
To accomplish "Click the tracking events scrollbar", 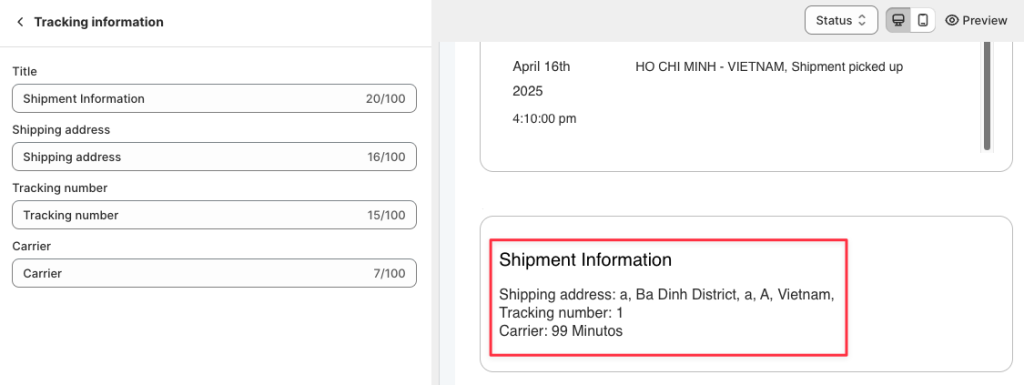I will click(x=987, y=96).
